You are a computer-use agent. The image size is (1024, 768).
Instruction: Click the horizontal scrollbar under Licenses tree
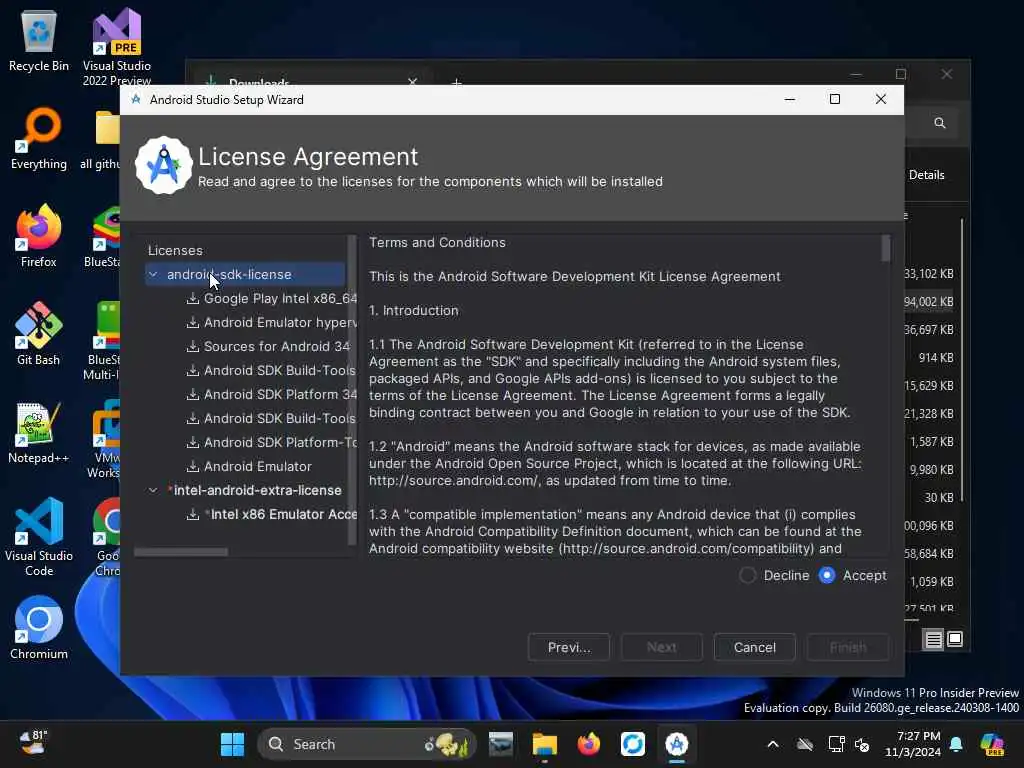point(181,552)
